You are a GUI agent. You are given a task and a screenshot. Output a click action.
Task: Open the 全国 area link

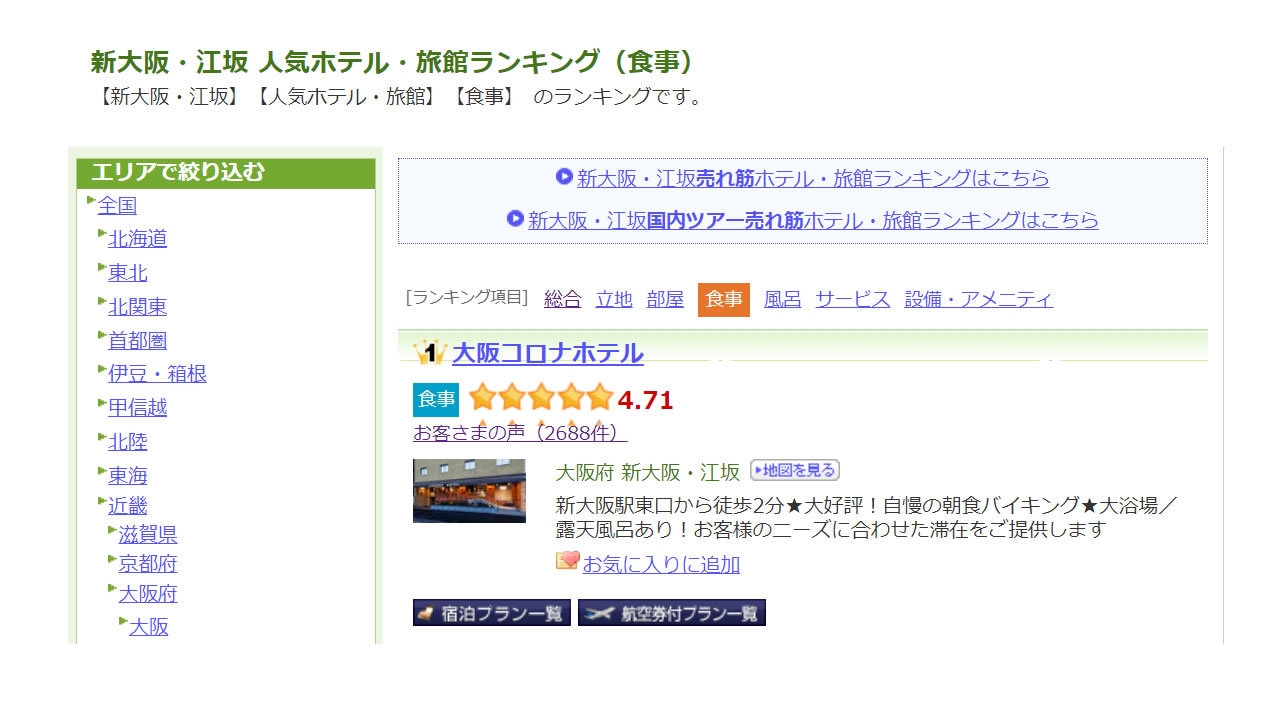point(117,206)
